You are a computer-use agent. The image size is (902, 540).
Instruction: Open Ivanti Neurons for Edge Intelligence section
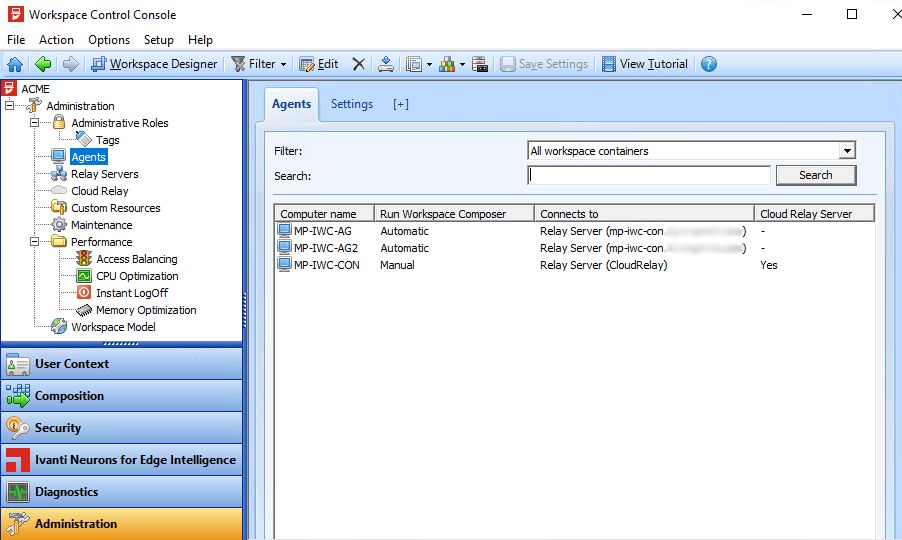(x=121, y=460)
